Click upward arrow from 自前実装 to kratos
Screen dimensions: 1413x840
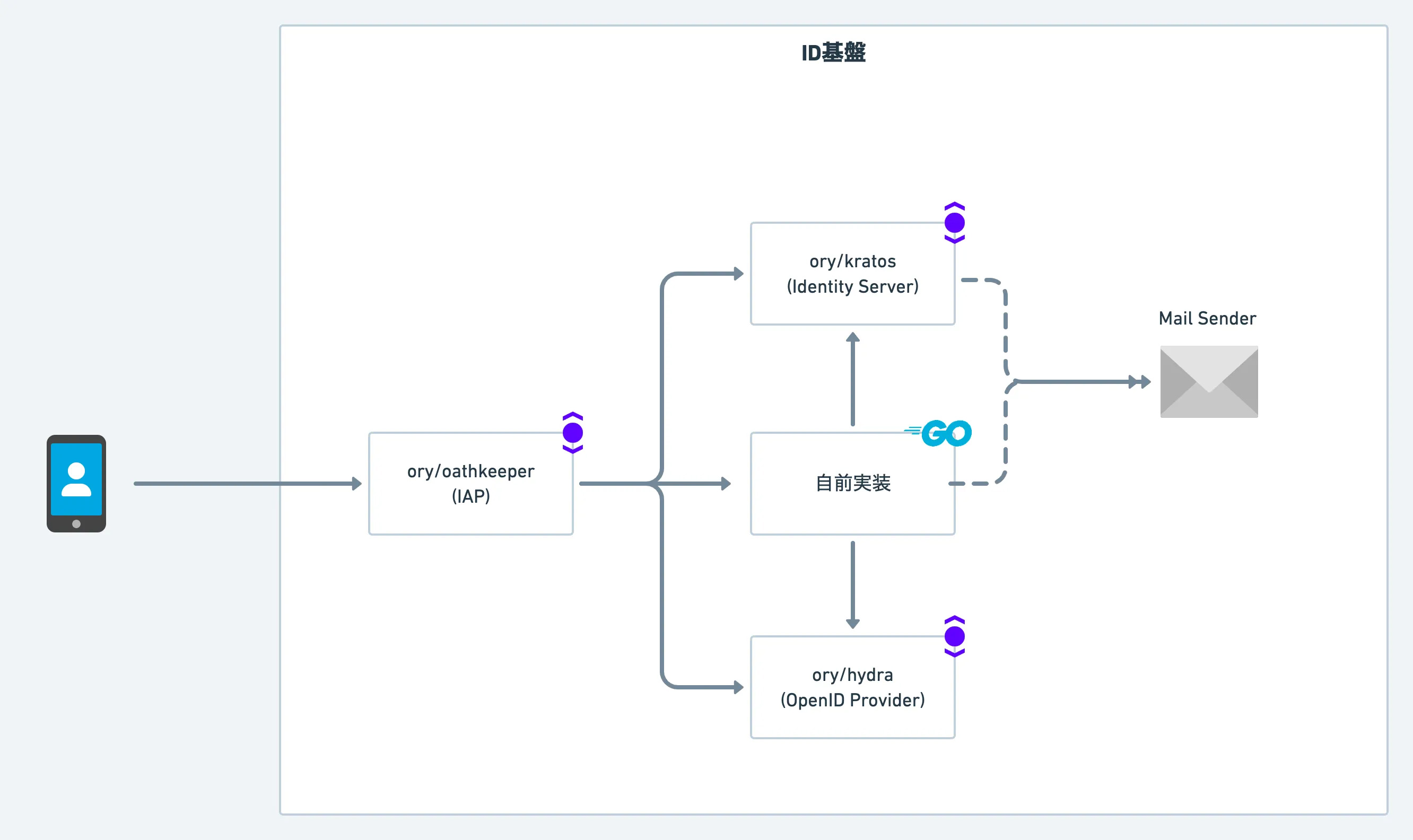coord(852,379)
